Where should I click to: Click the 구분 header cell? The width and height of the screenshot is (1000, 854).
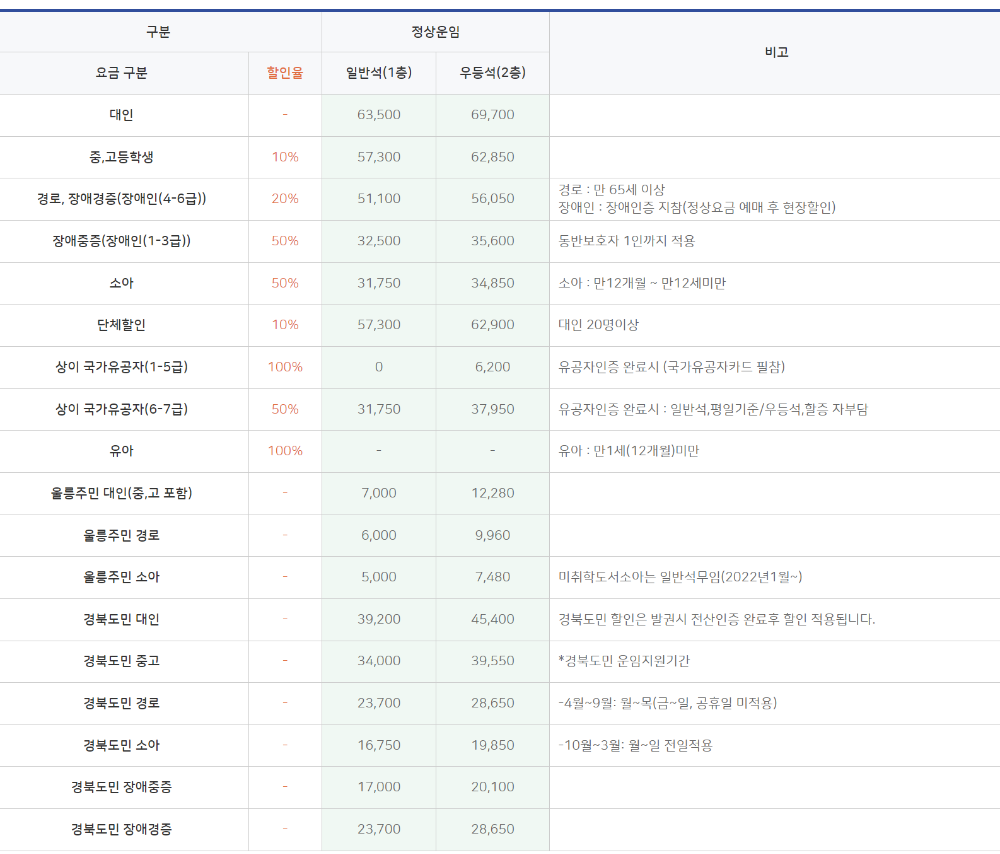(158, 31)
